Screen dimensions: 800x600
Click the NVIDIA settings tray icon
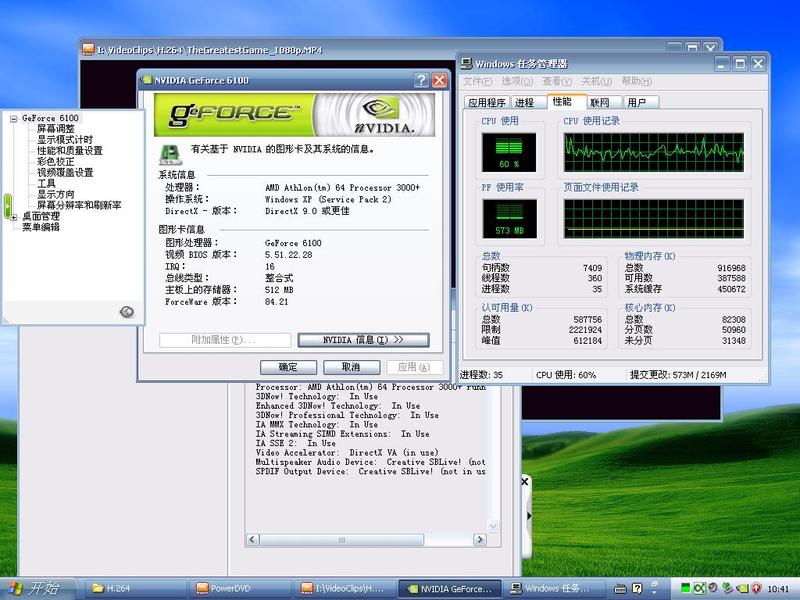pos(743,588)
